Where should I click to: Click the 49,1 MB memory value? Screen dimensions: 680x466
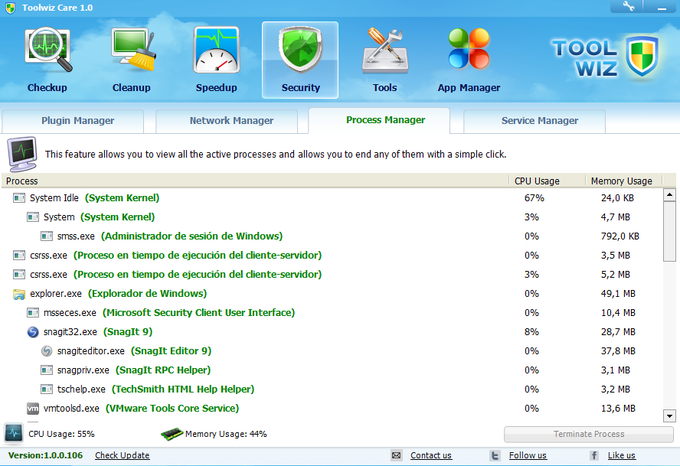tap(618, 294)
